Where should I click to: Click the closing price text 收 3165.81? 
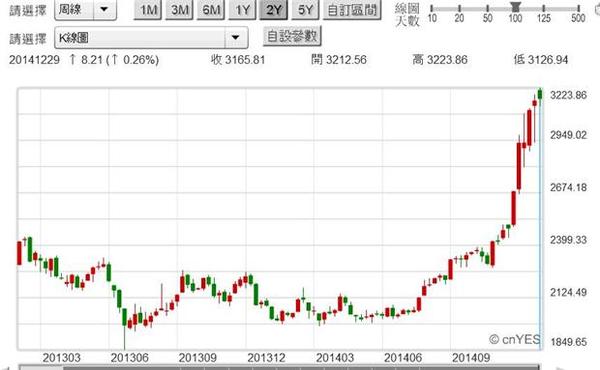pos(238,60)
